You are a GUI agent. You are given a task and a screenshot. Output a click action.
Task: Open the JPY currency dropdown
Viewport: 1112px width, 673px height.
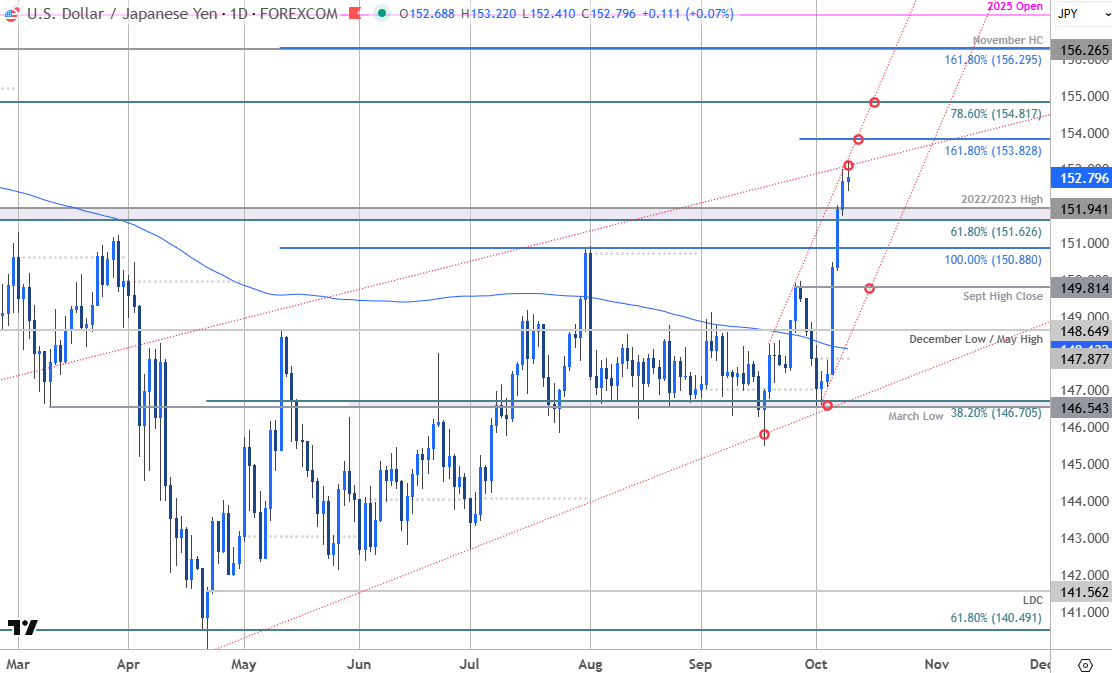(x=1079, y=14)
